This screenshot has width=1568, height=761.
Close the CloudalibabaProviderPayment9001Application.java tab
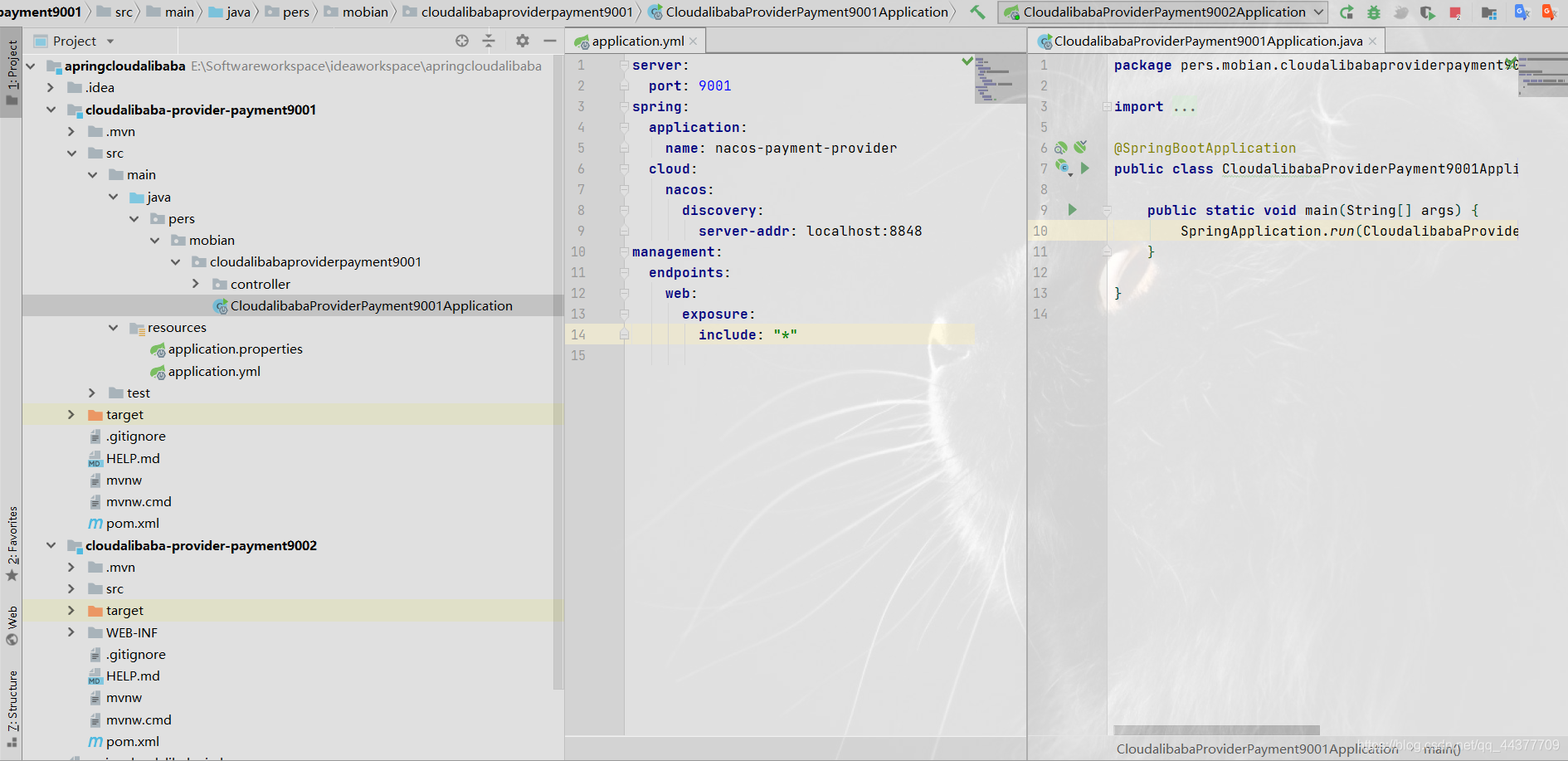1373,41
